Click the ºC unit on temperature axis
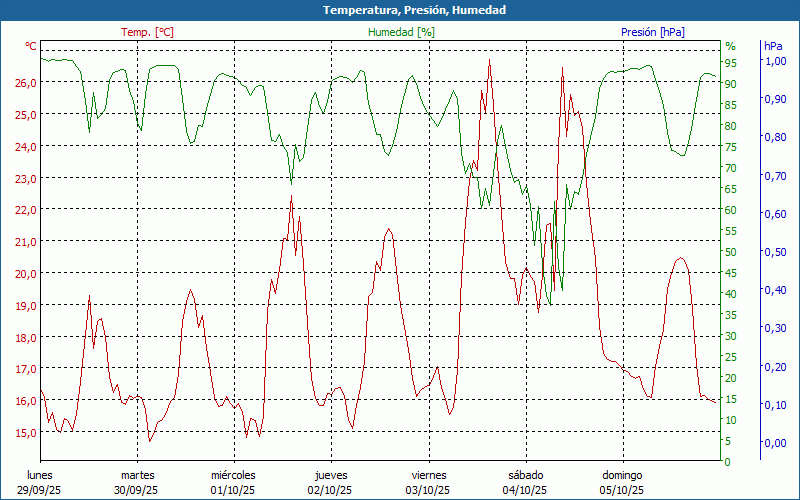 [x=31, y=46]
